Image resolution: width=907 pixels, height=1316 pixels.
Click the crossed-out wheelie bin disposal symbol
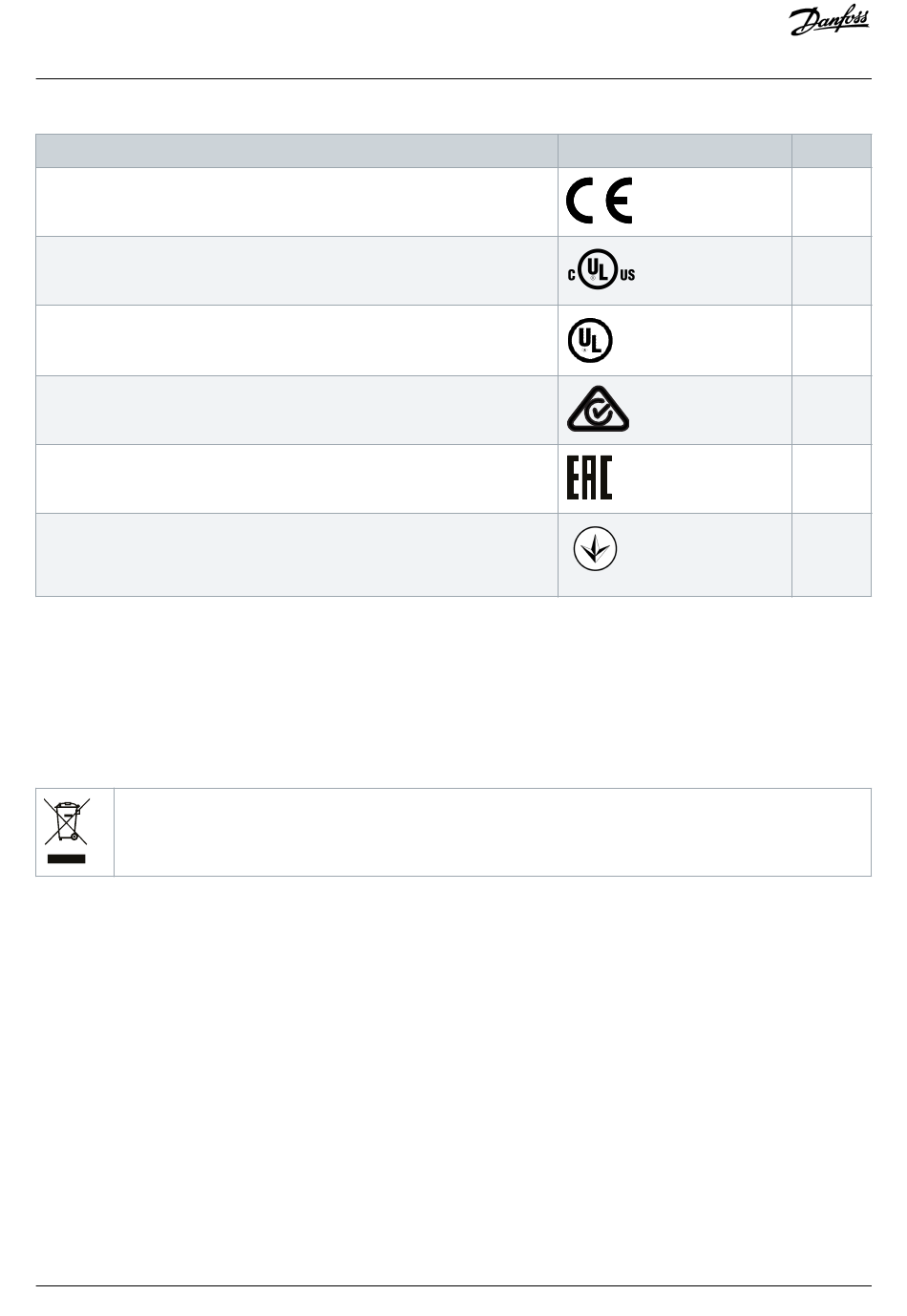65,831
